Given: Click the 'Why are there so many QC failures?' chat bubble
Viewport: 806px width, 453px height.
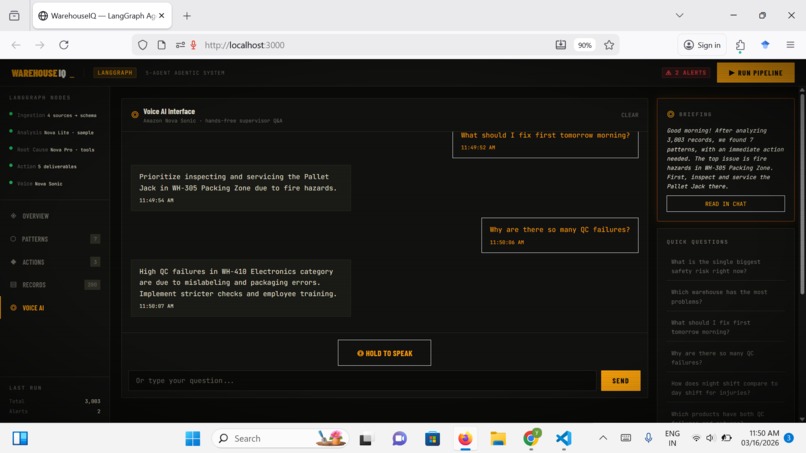Looking at the screenshot, I should (x=560, y=235).
